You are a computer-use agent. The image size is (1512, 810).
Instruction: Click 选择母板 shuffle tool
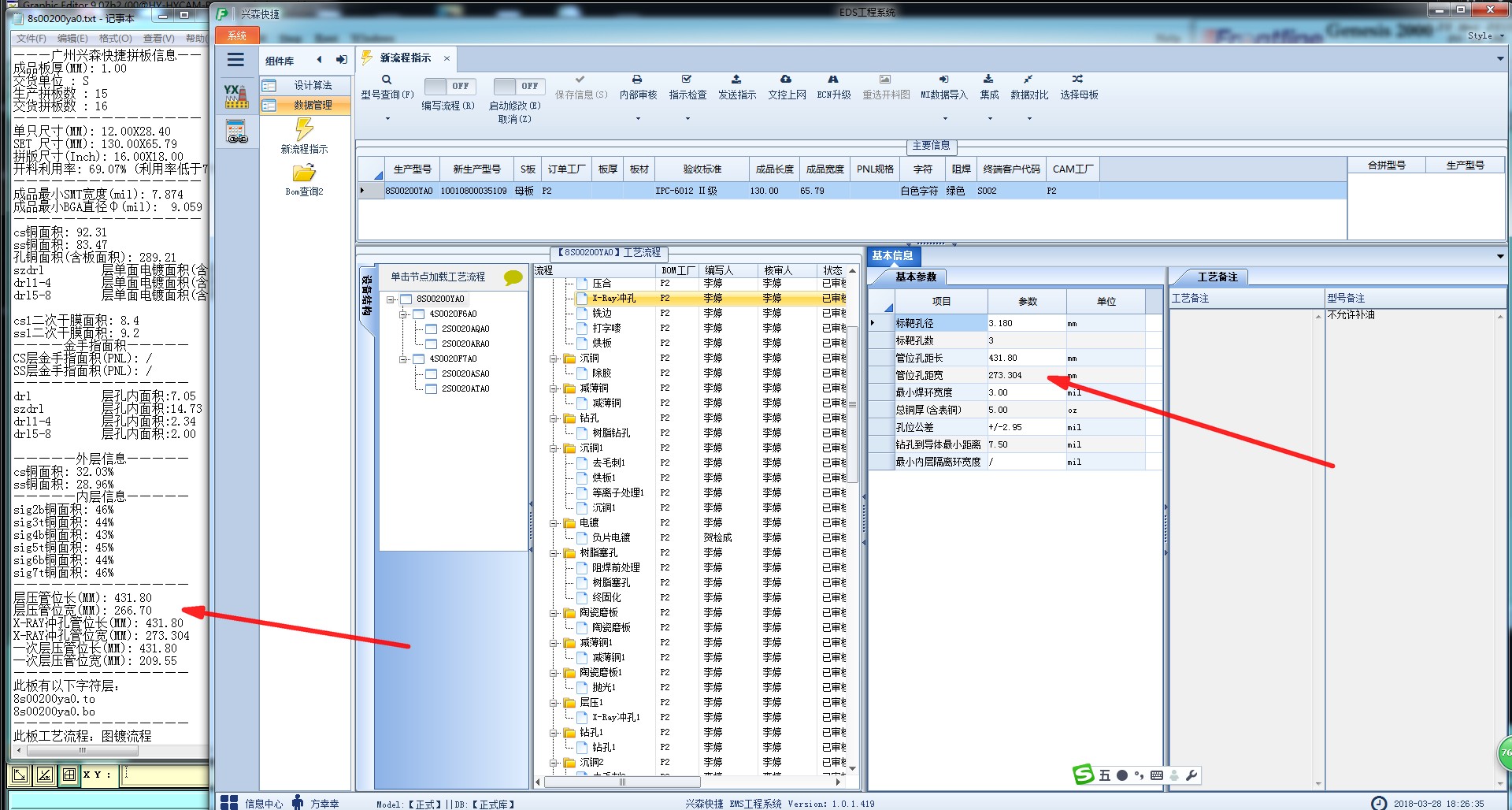point(1079,87)
